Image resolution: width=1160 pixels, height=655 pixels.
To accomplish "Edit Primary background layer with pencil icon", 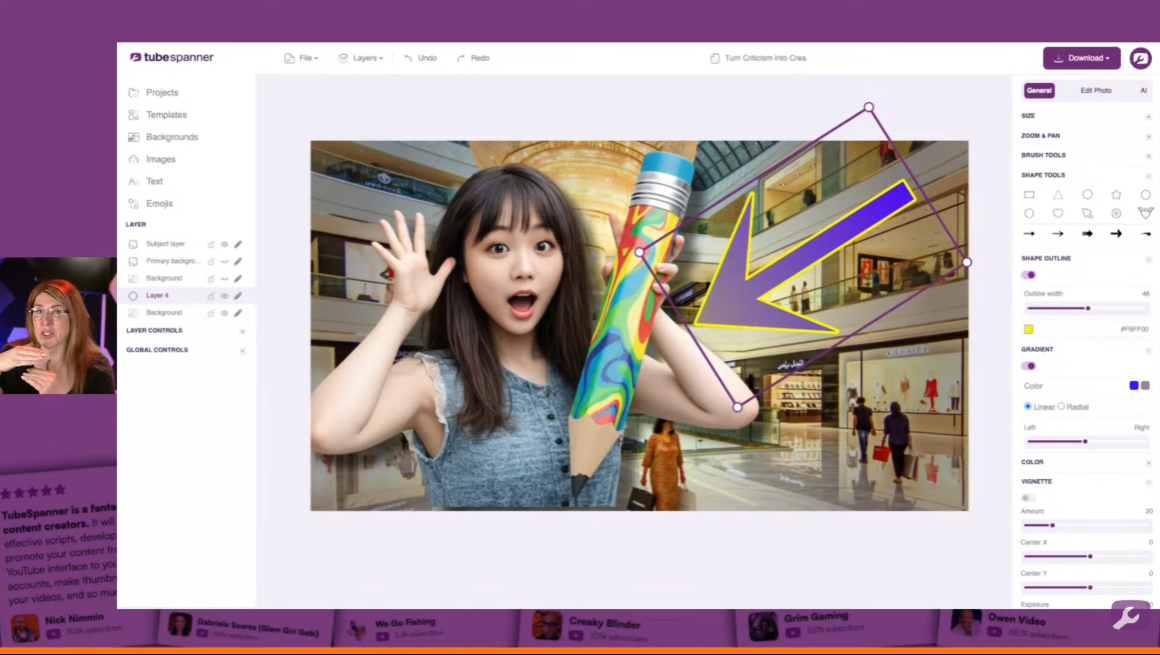I will tap(238, 261).
